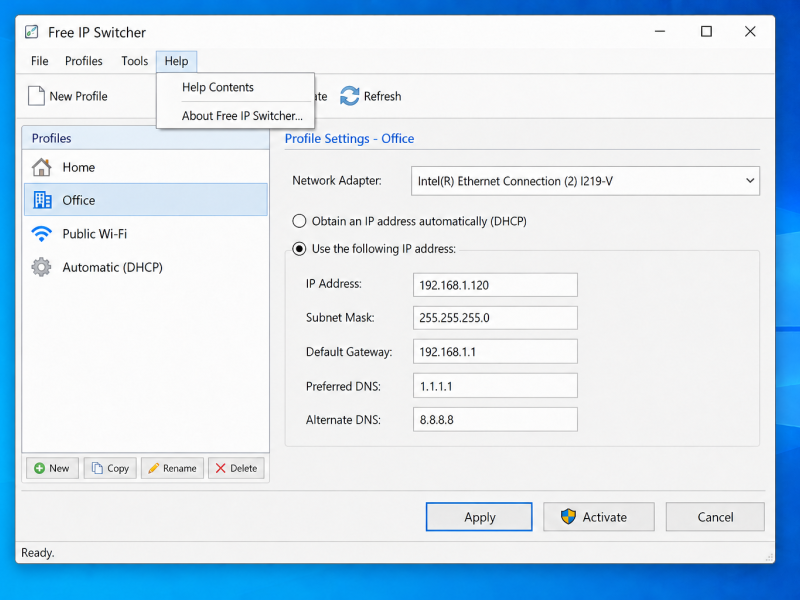Click the Refresh toolbar button

pyautogui.click(x=370, y=96)
